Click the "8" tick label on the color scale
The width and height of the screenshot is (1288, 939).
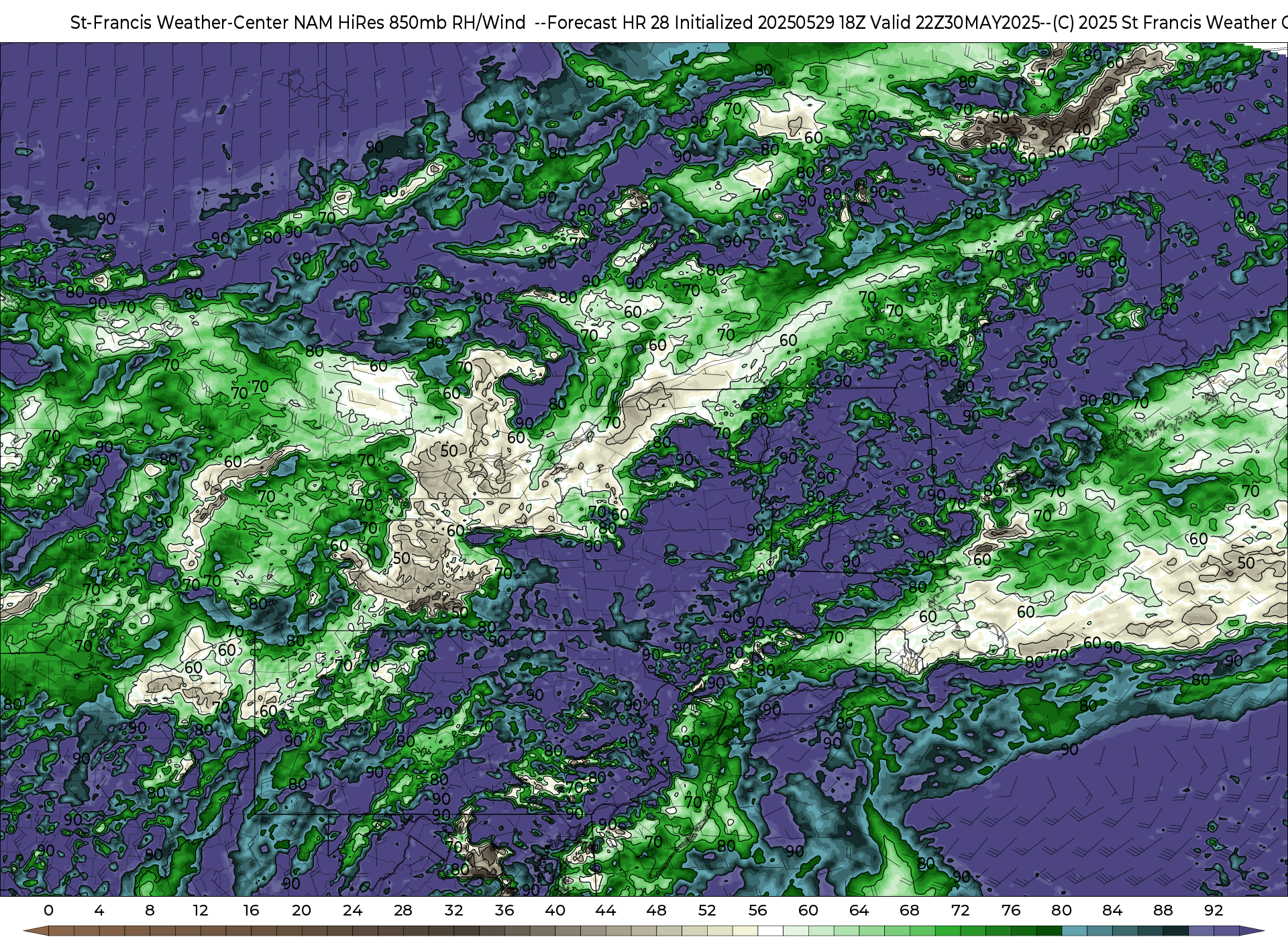point(150,910)
